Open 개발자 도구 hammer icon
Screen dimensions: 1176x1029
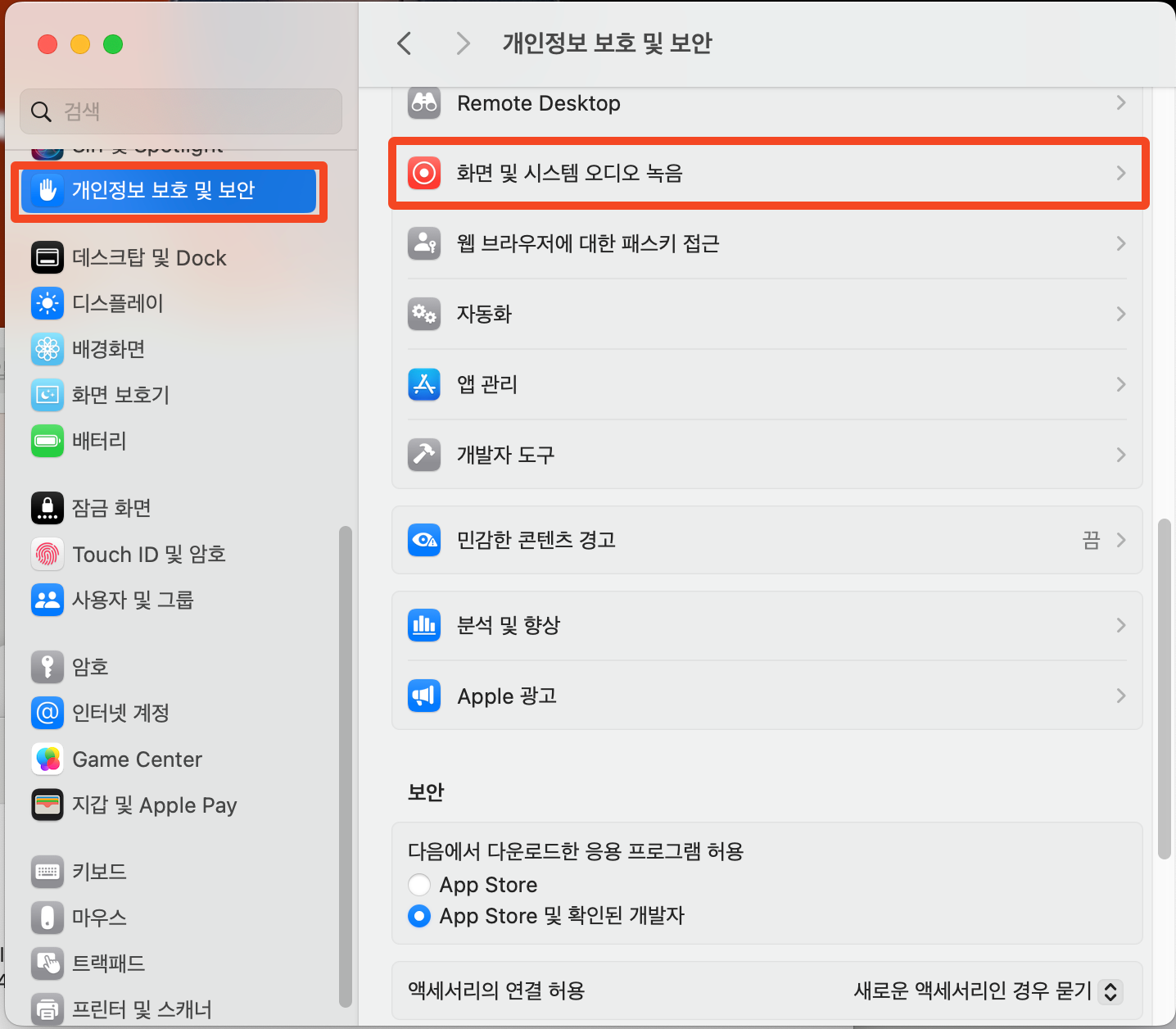424,455
